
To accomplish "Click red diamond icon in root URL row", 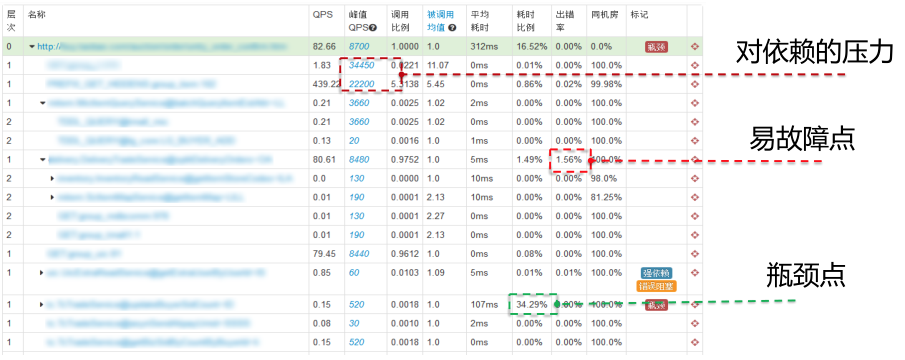I will 694,47.
